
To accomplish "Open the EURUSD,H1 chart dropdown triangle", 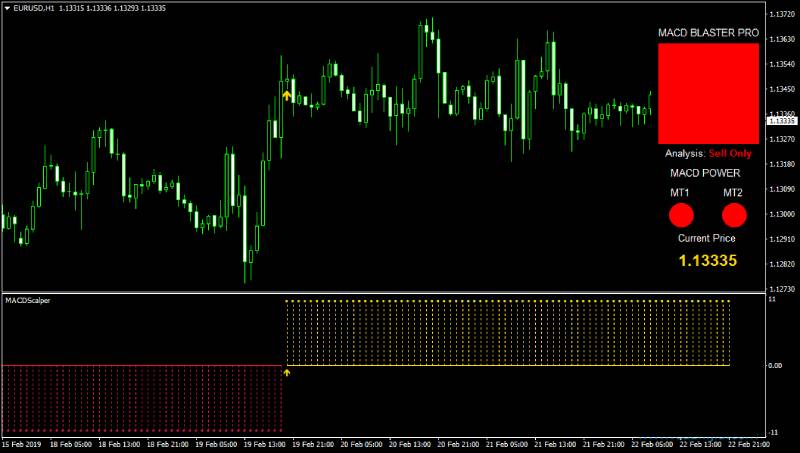I will click(x=8, y=7).
